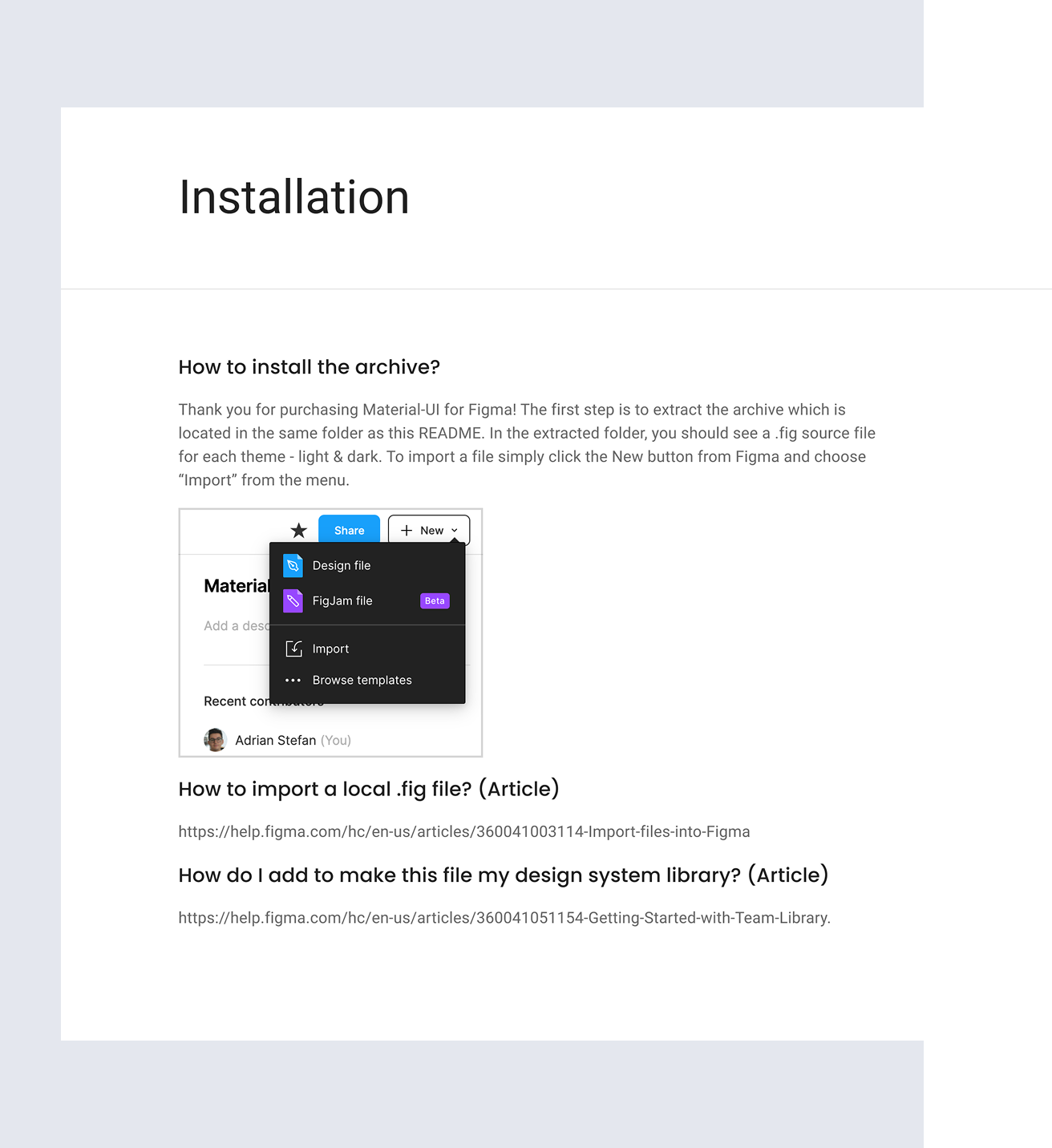1052x1148 pixels.
Task: Select the Design file menu entry
Action: tap(367, 565)
